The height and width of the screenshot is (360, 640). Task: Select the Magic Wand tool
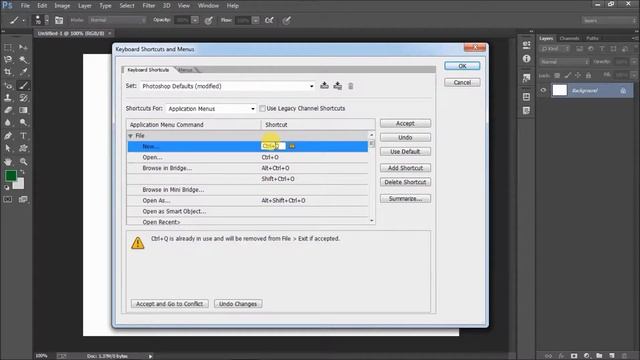tap(23, 60)
